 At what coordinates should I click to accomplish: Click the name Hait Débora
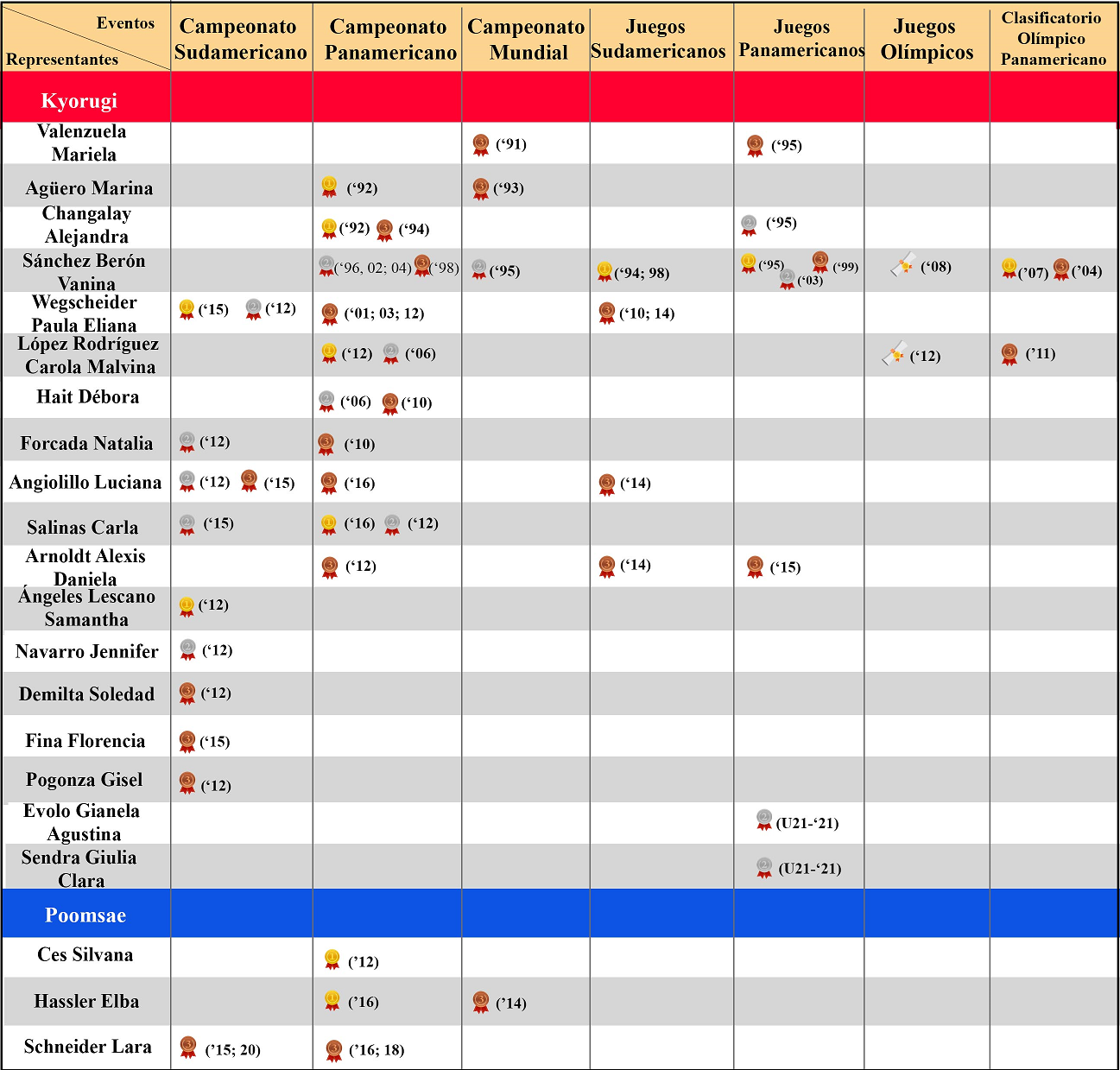point(87,397)
